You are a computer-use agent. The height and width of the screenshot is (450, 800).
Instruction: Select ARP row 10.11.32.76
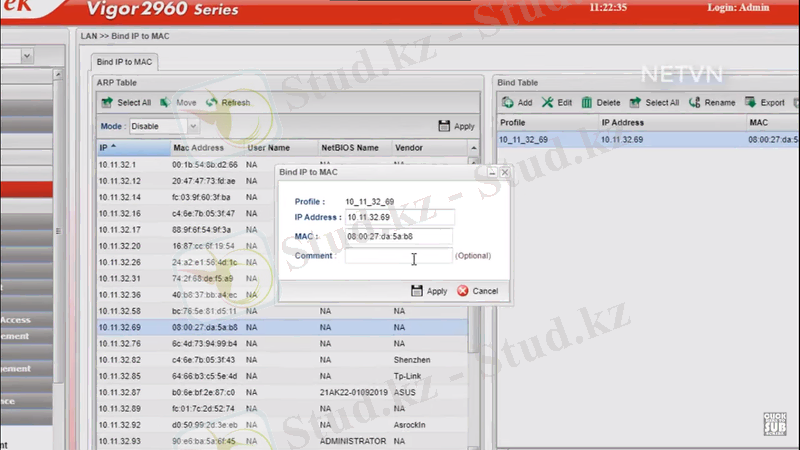click(x=282, y=344)
